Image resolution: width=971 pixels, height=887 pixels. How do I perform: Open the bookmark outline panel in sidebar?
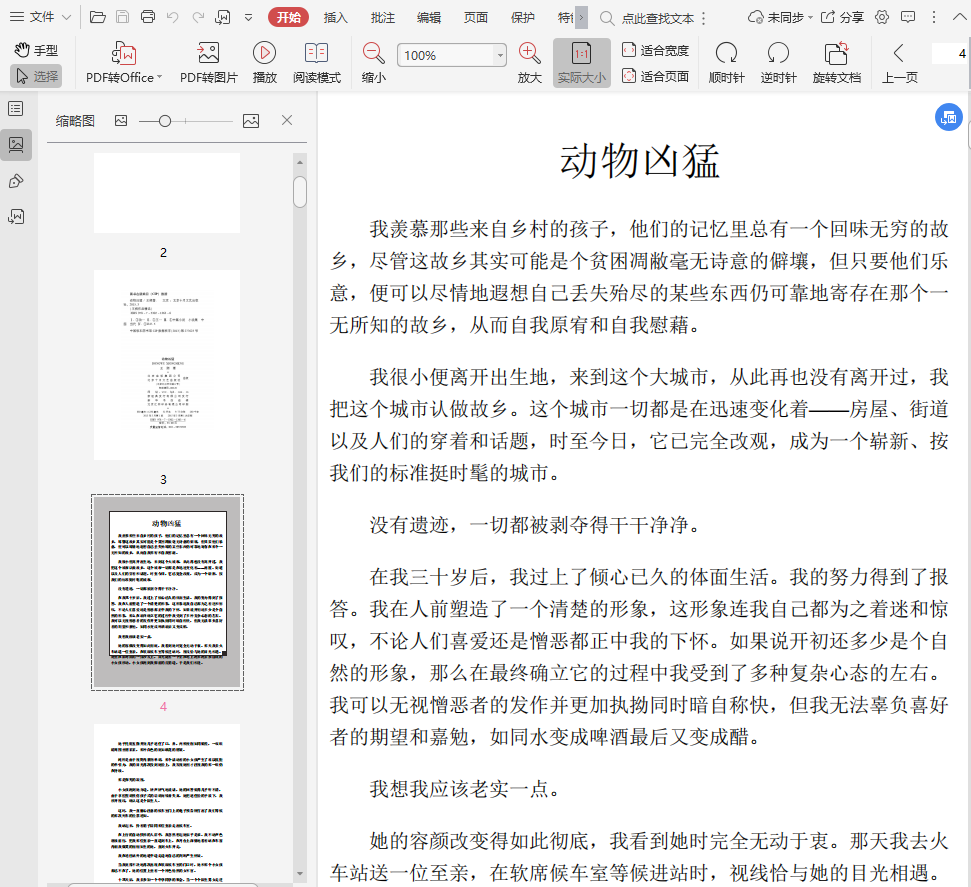tap(16, 109)
